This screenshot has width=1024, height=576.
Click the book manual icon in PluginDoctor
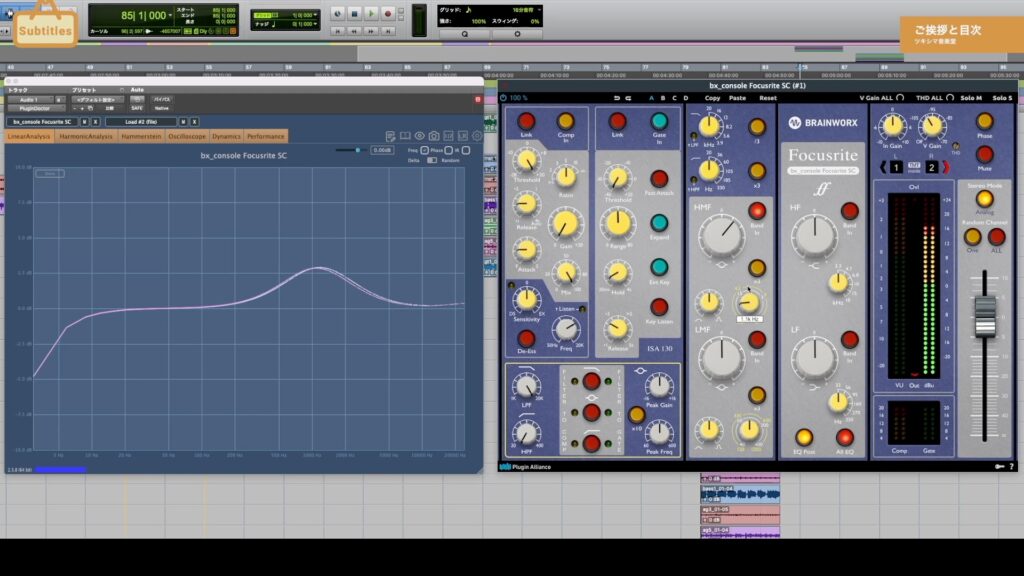point(405,136)
